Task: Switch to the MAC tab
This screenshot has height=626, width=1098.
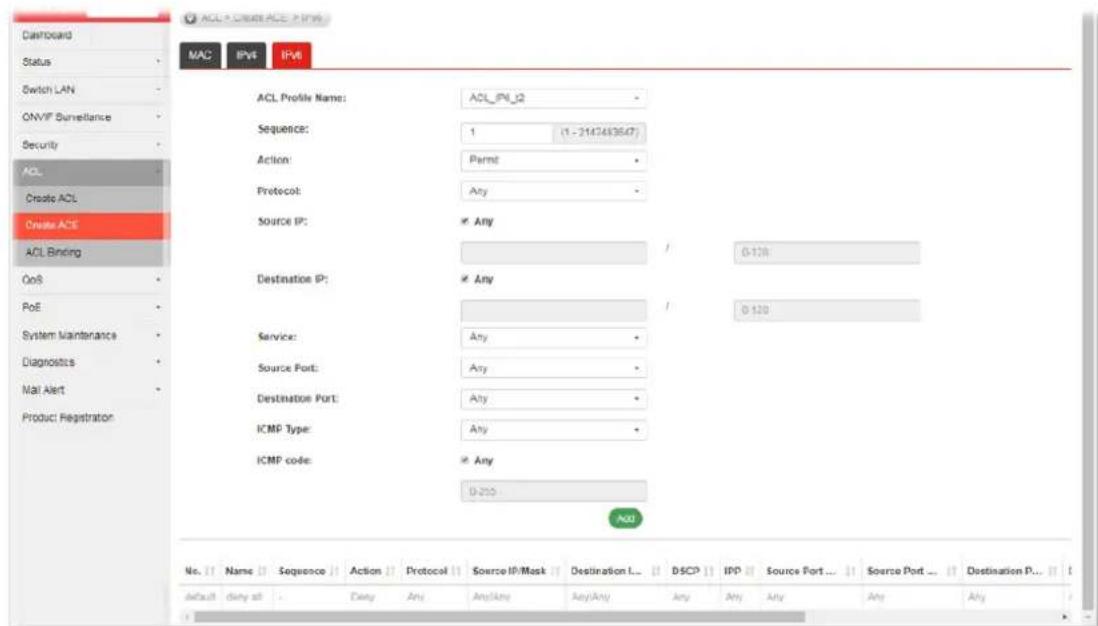Action: tap(200, 55)
